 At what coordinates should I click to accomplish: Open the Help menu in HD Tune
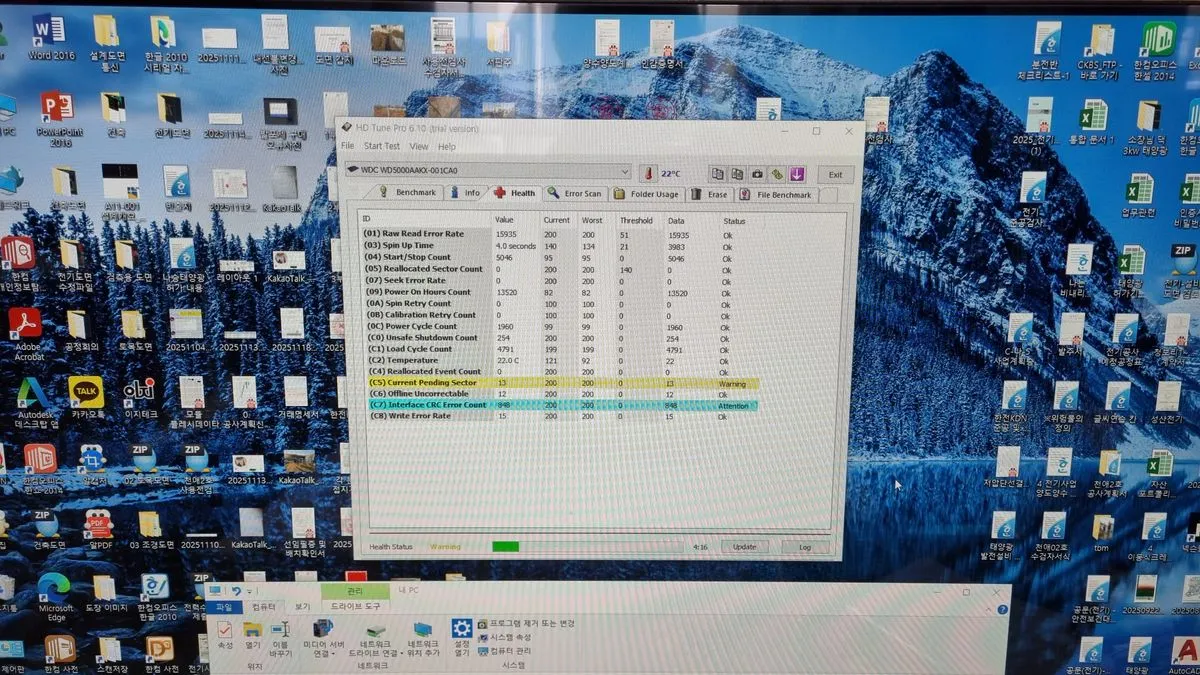(448, 146)
